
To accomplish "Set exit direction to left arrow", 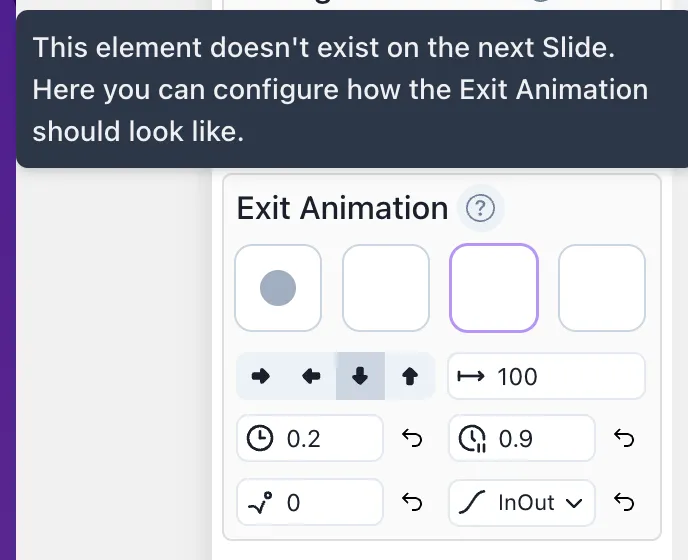I will click(x=311, y=376).
